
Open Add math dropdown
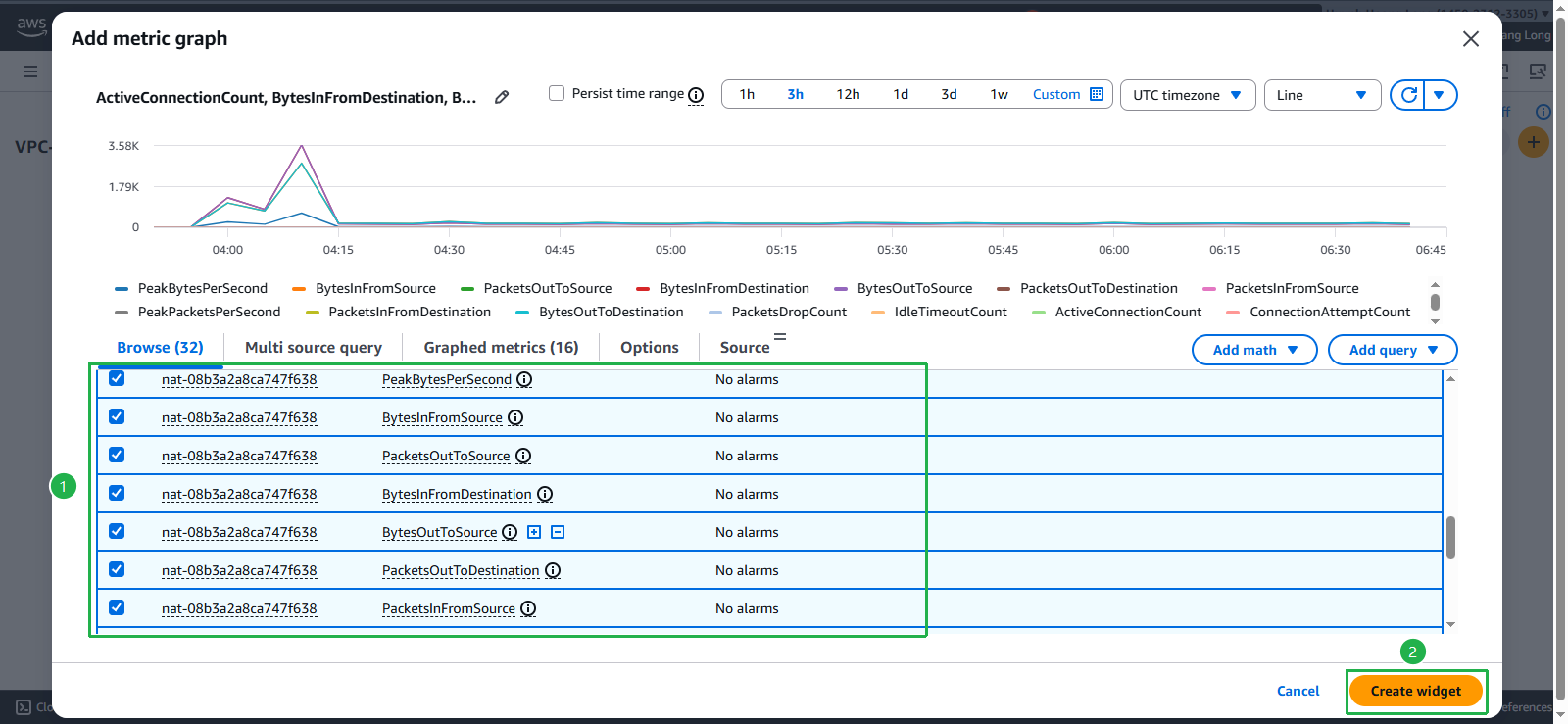click(1254, 350)
